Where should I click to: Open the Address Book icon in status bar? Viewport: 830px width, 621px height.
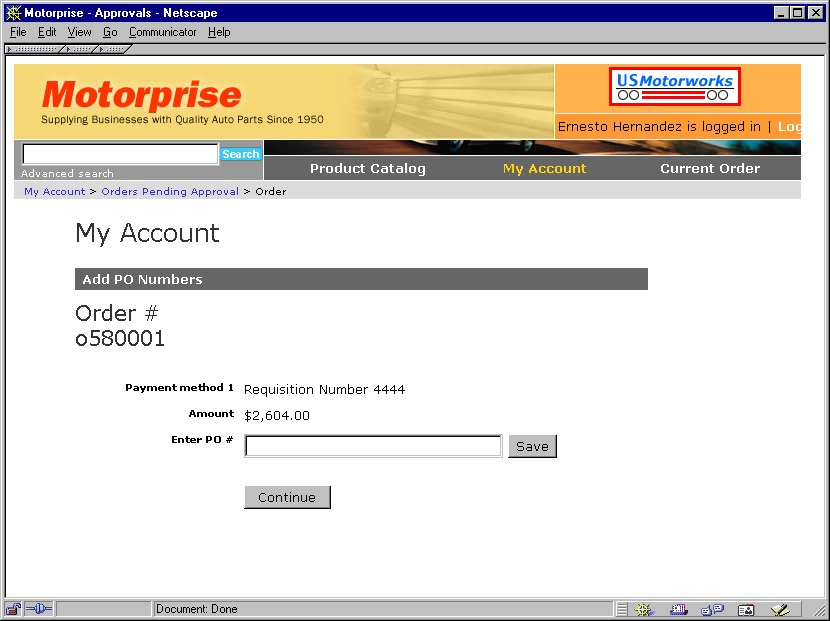[x=746, y=609]
